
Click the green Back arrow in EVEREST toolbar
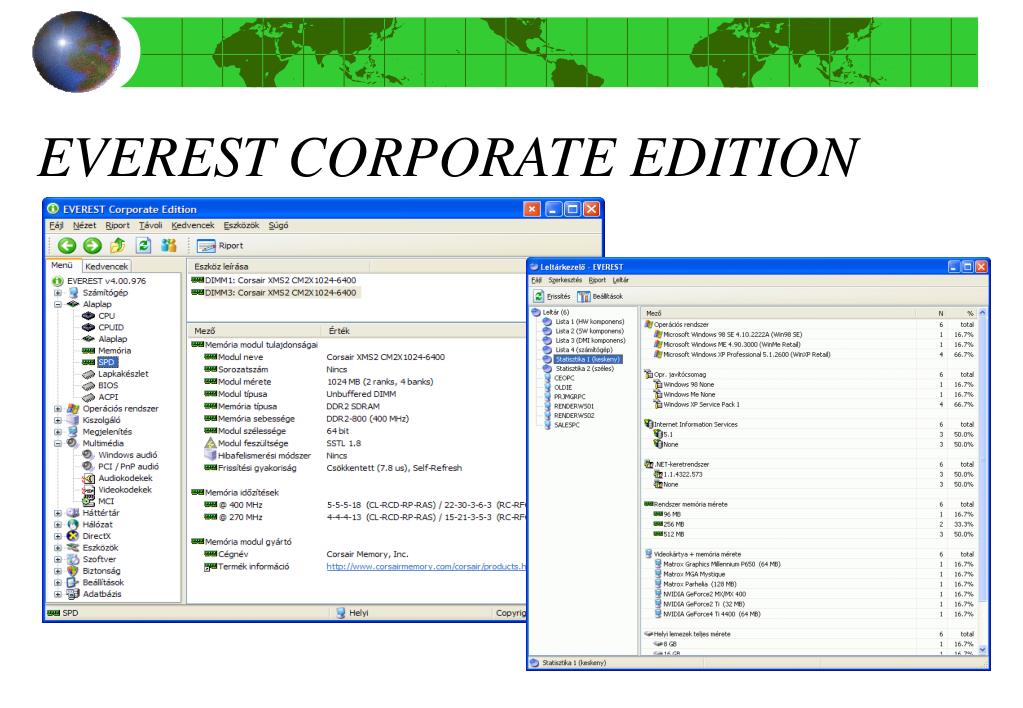(67, 245)
